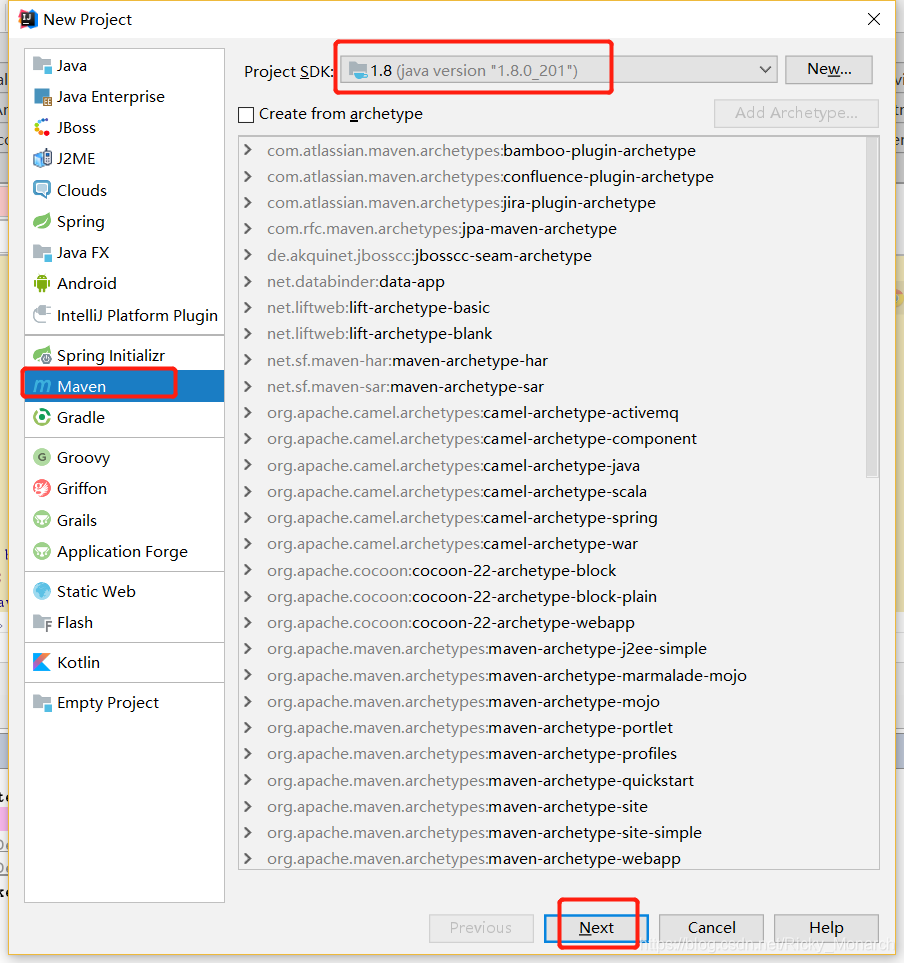Select camel-archetype-scala in list

pyautogui.click(x=457, y=491)
